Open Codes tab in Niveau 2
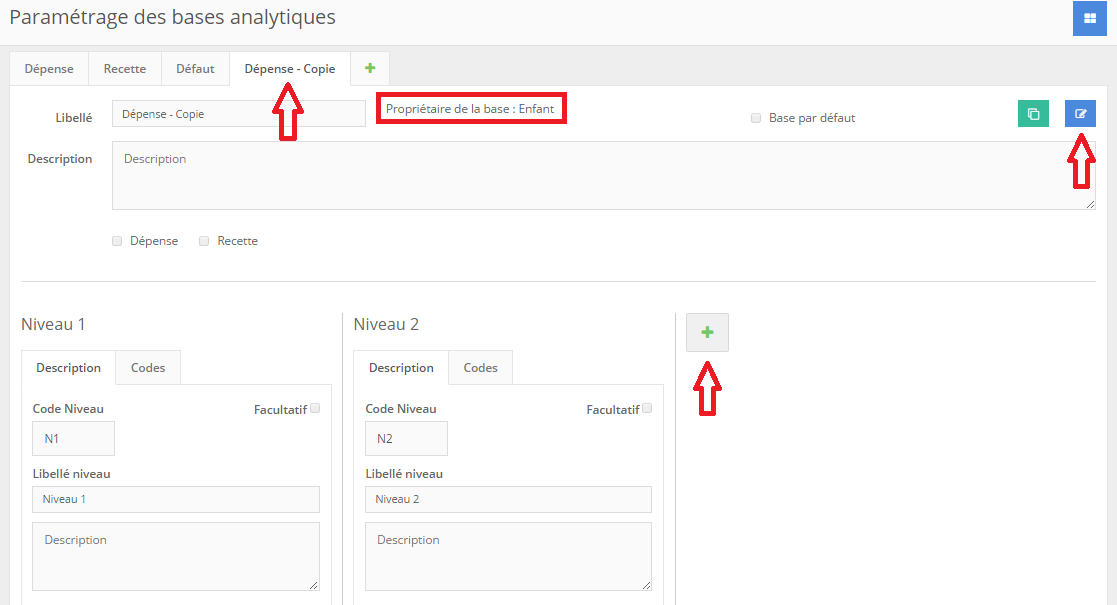This screenshot has width=1117, height=605. [480, 368]
